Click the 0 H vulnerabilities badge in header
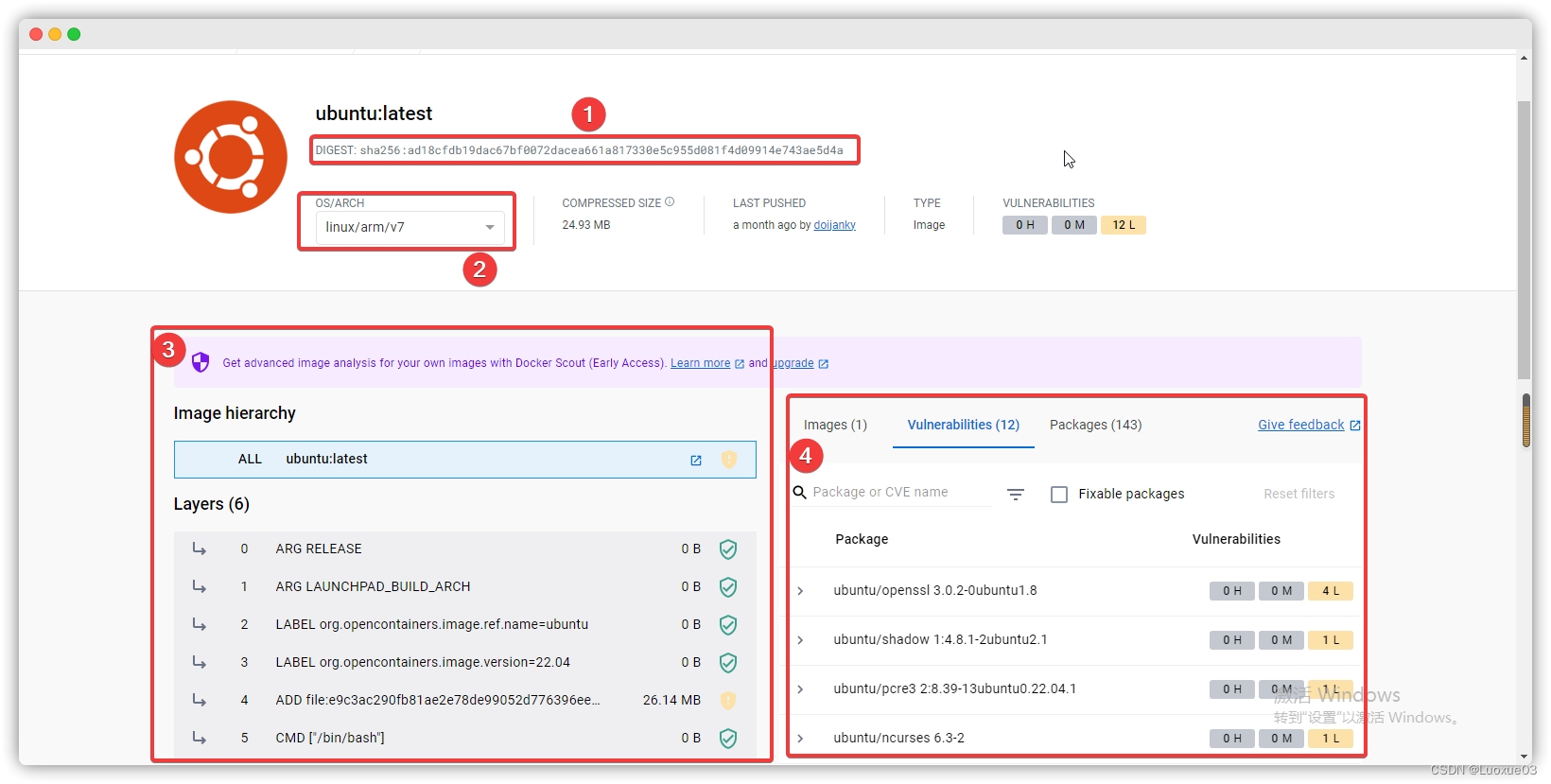 pyautogui.click(x=1025, y=225)
